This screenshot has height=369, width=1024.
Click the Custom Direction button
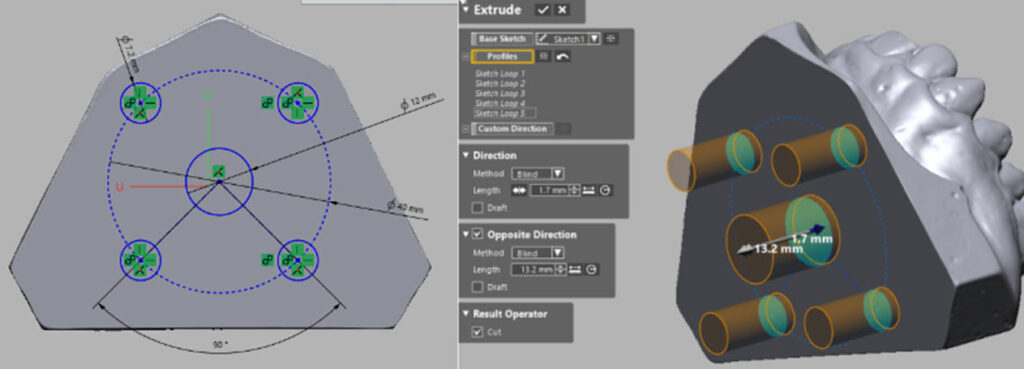(512, 129)
